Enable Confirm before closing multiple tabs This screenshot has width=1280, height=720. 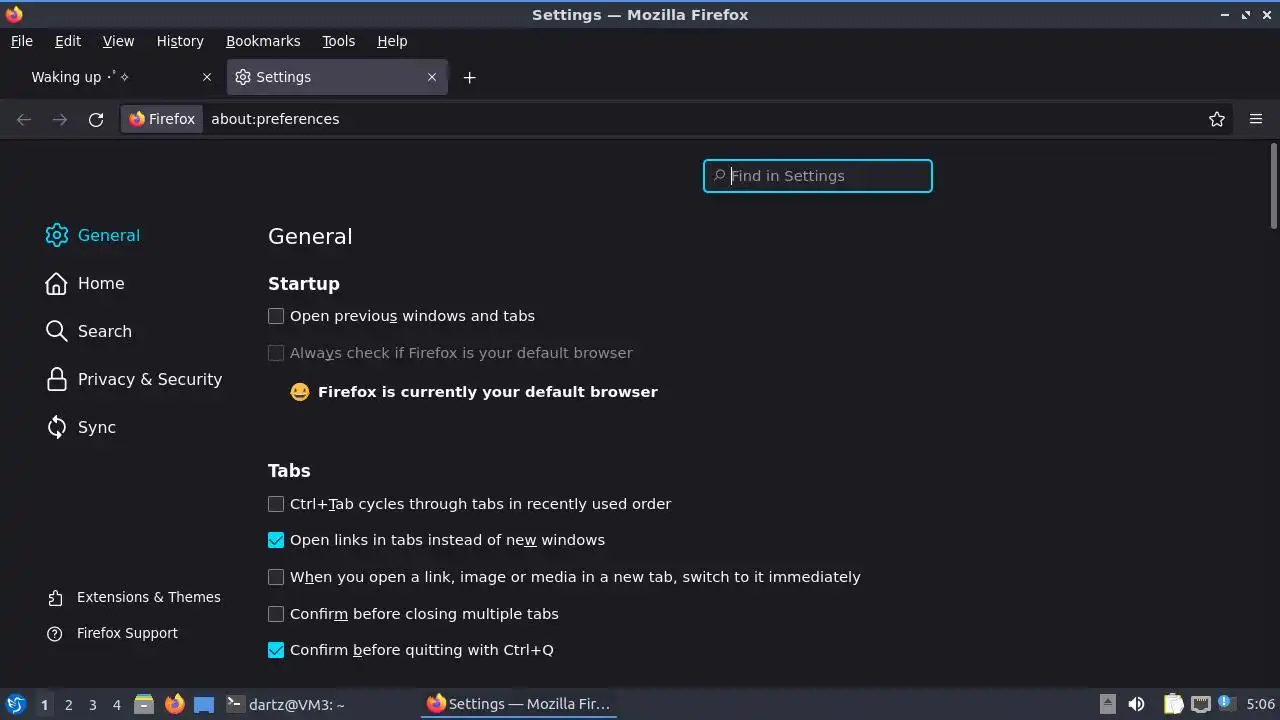point(276,614)
